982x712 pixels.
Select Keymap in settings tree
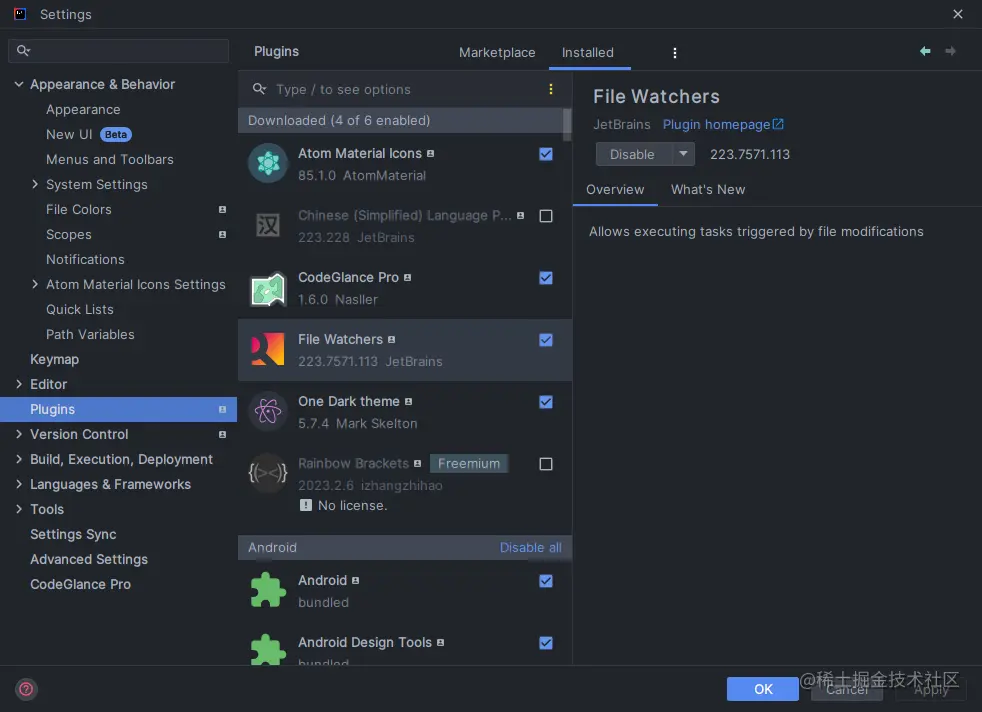pyautogui.click(x=54, y=359)
